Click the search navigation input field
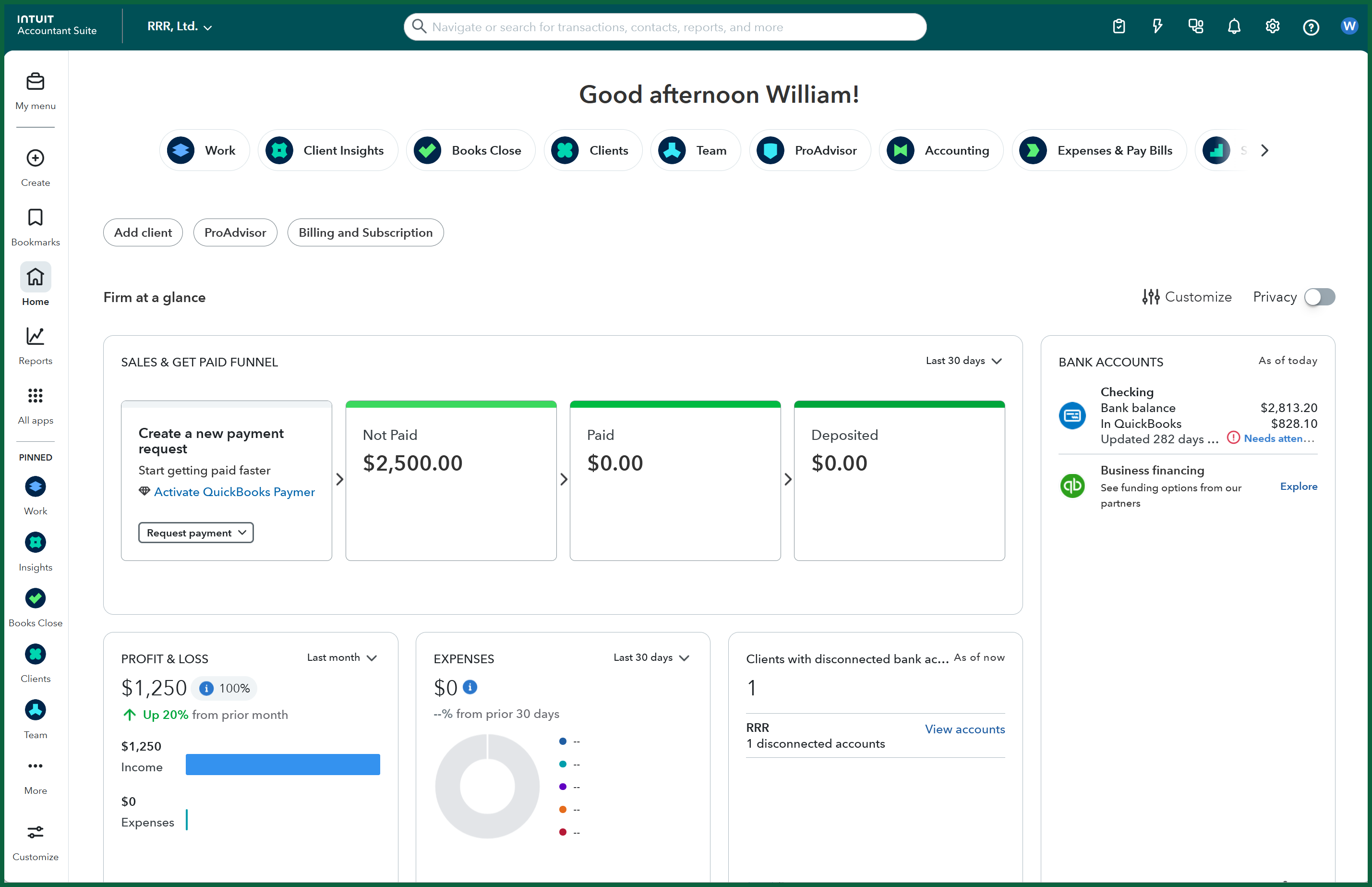The width and height of the screenshot is (1372, 887). tap(664, 27)
